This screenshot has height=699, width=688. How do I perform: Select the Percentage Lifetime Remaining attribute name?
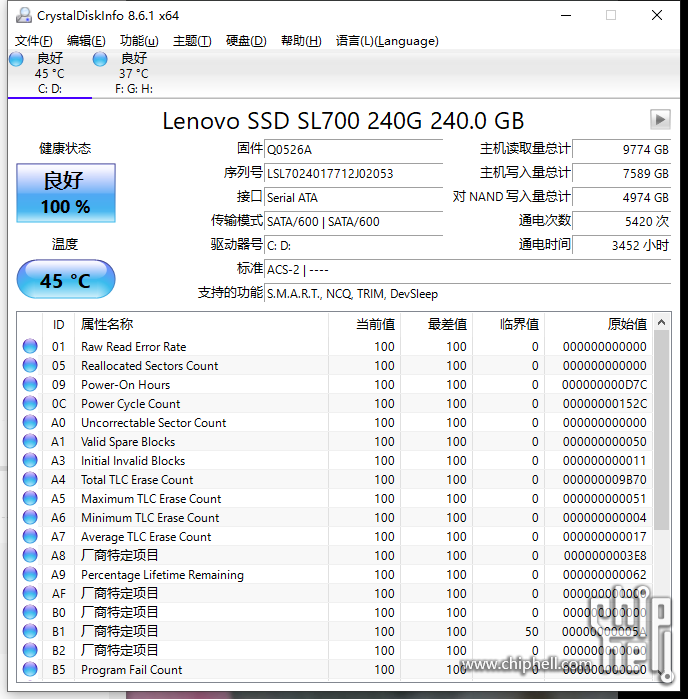pyautogui.click(x=162, y=575)
